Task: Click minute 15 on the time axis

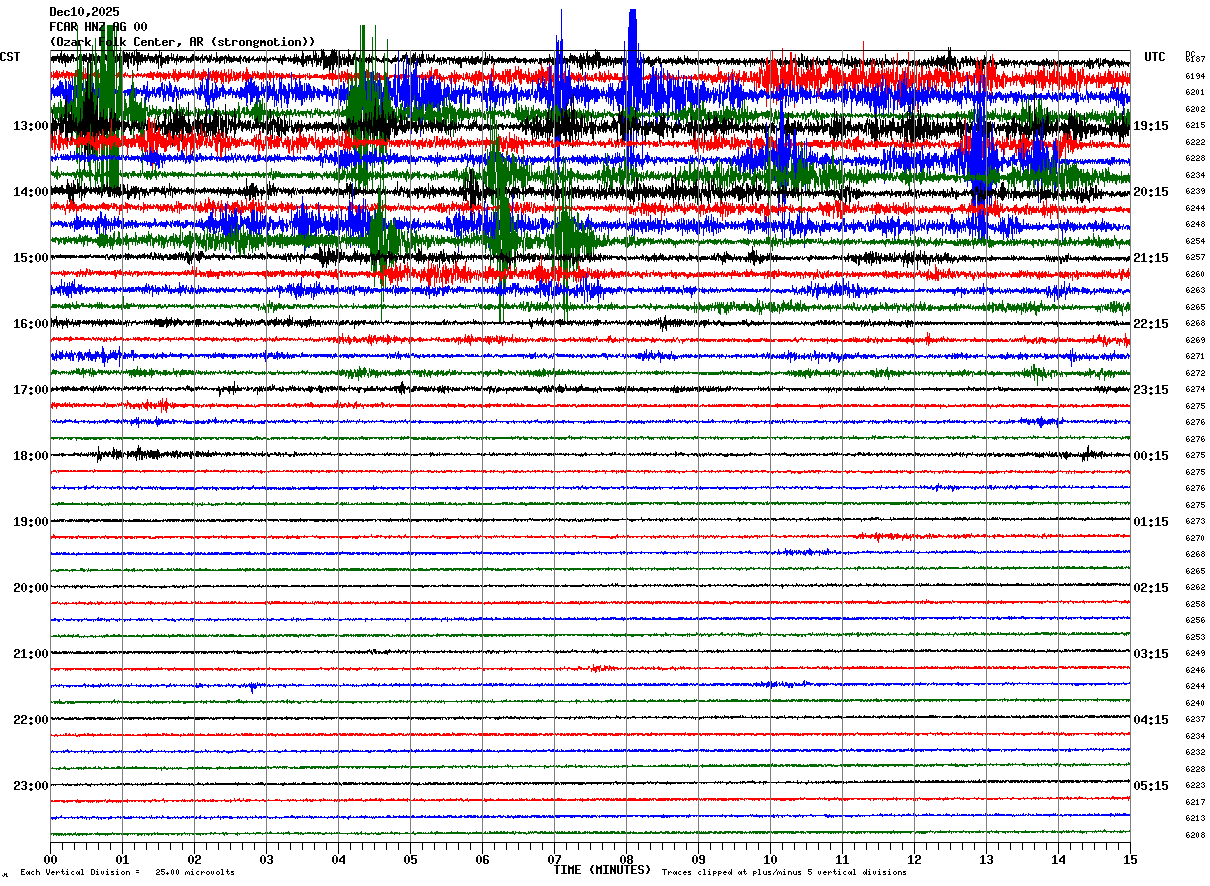Action: pyautogui.click(x=1130, y=859)
